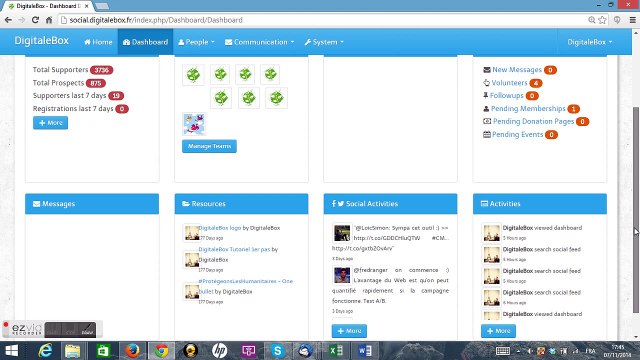The image size is (640, 360).
Task: Click the @LoicSimon tweet avatar
Action: (342, 233)
